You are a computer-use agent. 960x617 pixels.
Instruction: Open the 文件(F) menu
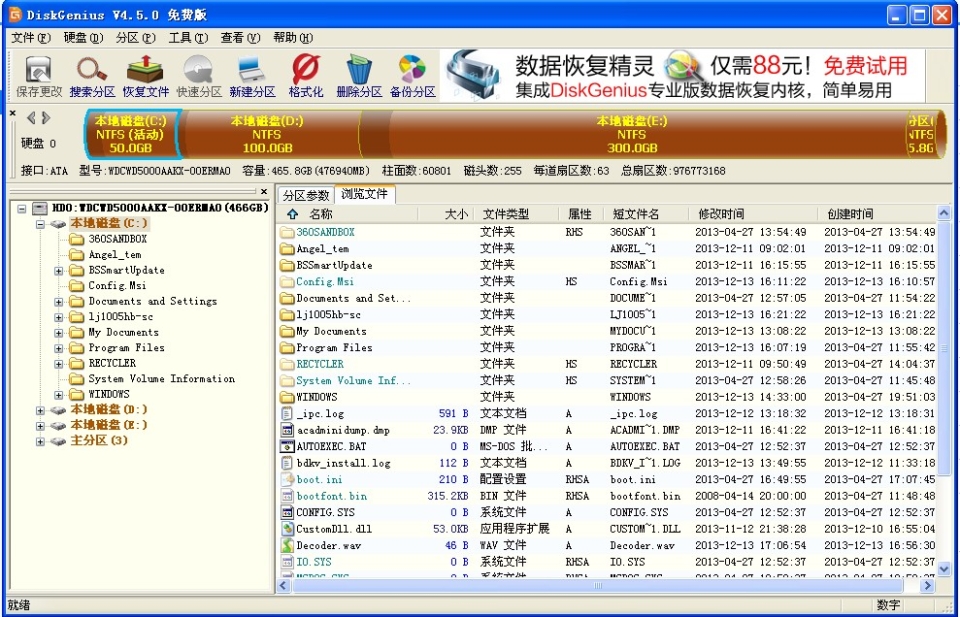tap(31, 38)
